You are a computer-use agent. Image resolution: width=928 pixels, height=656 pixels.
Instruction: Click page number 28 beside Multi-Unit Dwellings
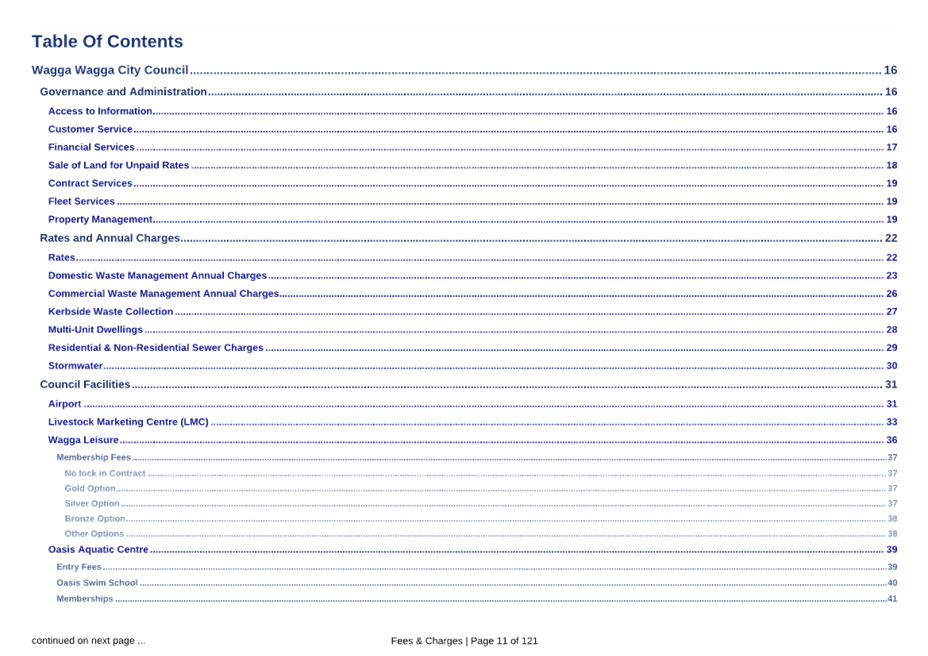(x=891, y=330)
